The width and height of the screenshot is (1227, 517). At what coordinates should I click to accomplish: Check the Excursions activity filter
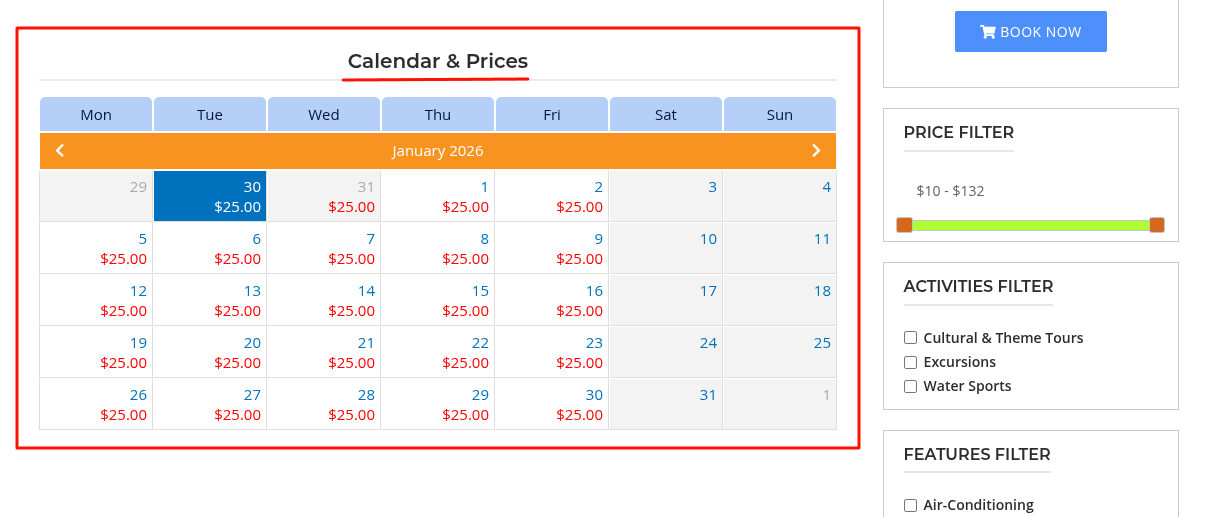910,362
